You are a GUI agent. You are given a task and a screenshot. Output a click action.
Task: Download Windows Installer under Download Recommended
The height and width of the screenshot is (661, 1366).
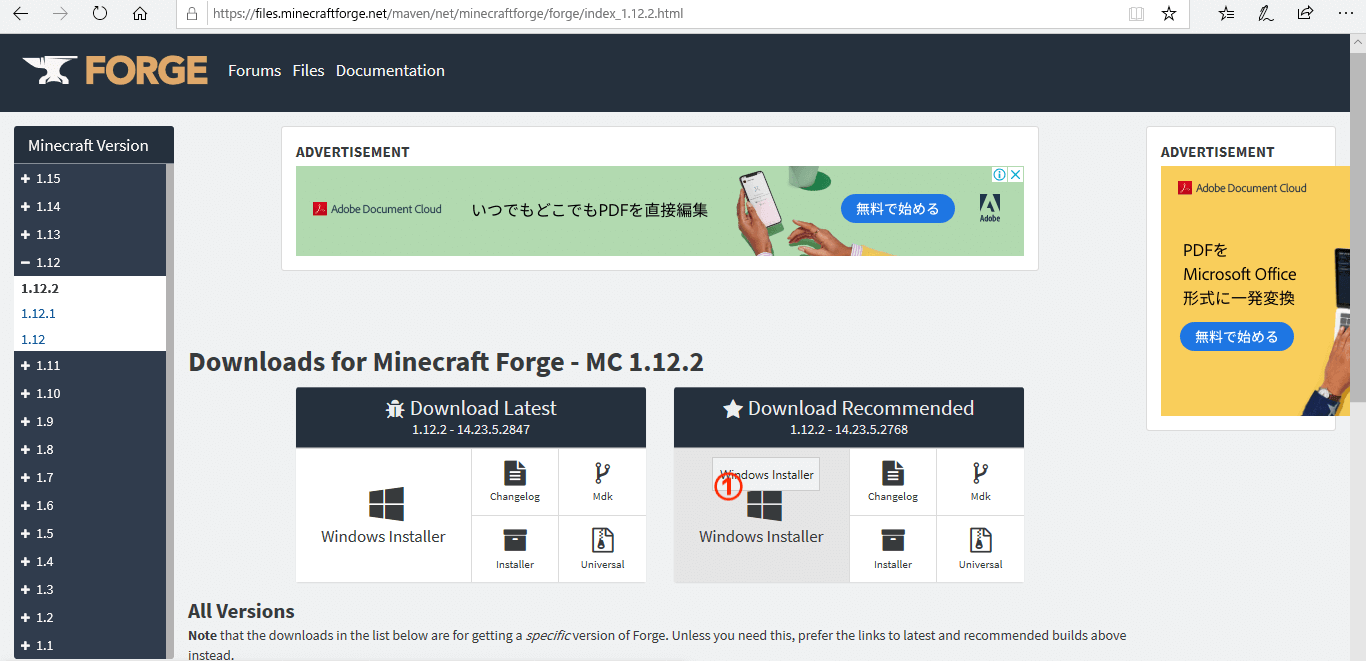tap(762, 515)
